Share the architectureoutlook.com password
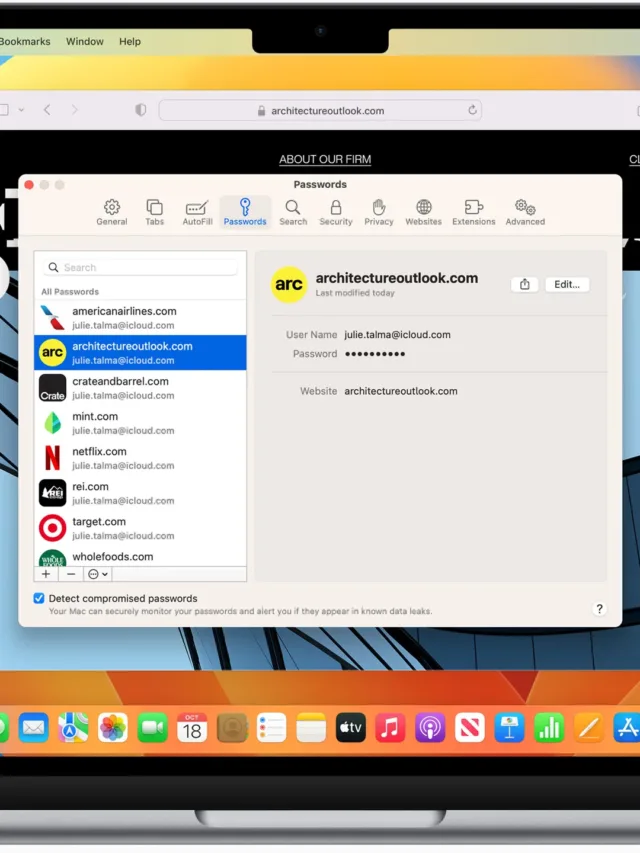This screenshot has height=853, width=640. pyautogui.click(x=525, y=285)
